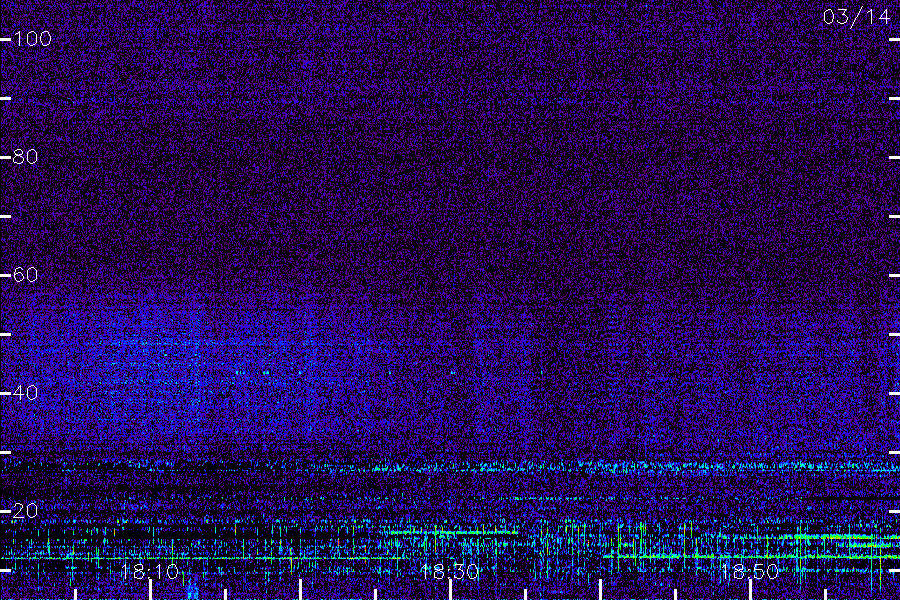This screenshot has height=600, width=900.
Task: Click the 18:10 time label
Action: [150, 572]
